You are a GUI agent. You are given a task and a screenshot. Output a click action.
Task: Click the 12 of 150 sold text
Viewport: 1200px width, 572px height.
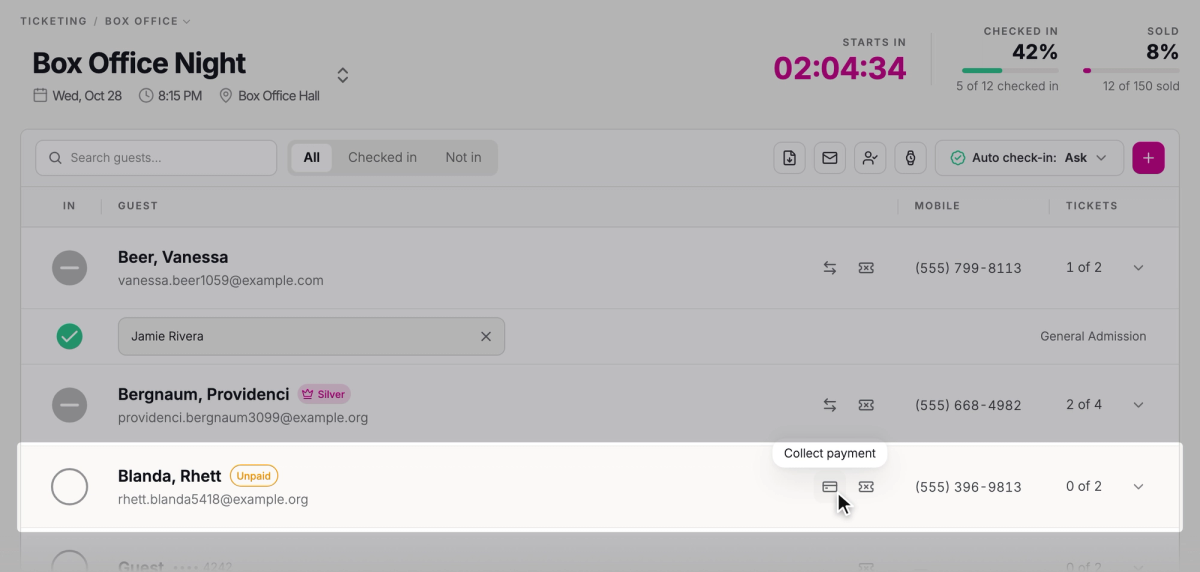(x=1141, y=86)
